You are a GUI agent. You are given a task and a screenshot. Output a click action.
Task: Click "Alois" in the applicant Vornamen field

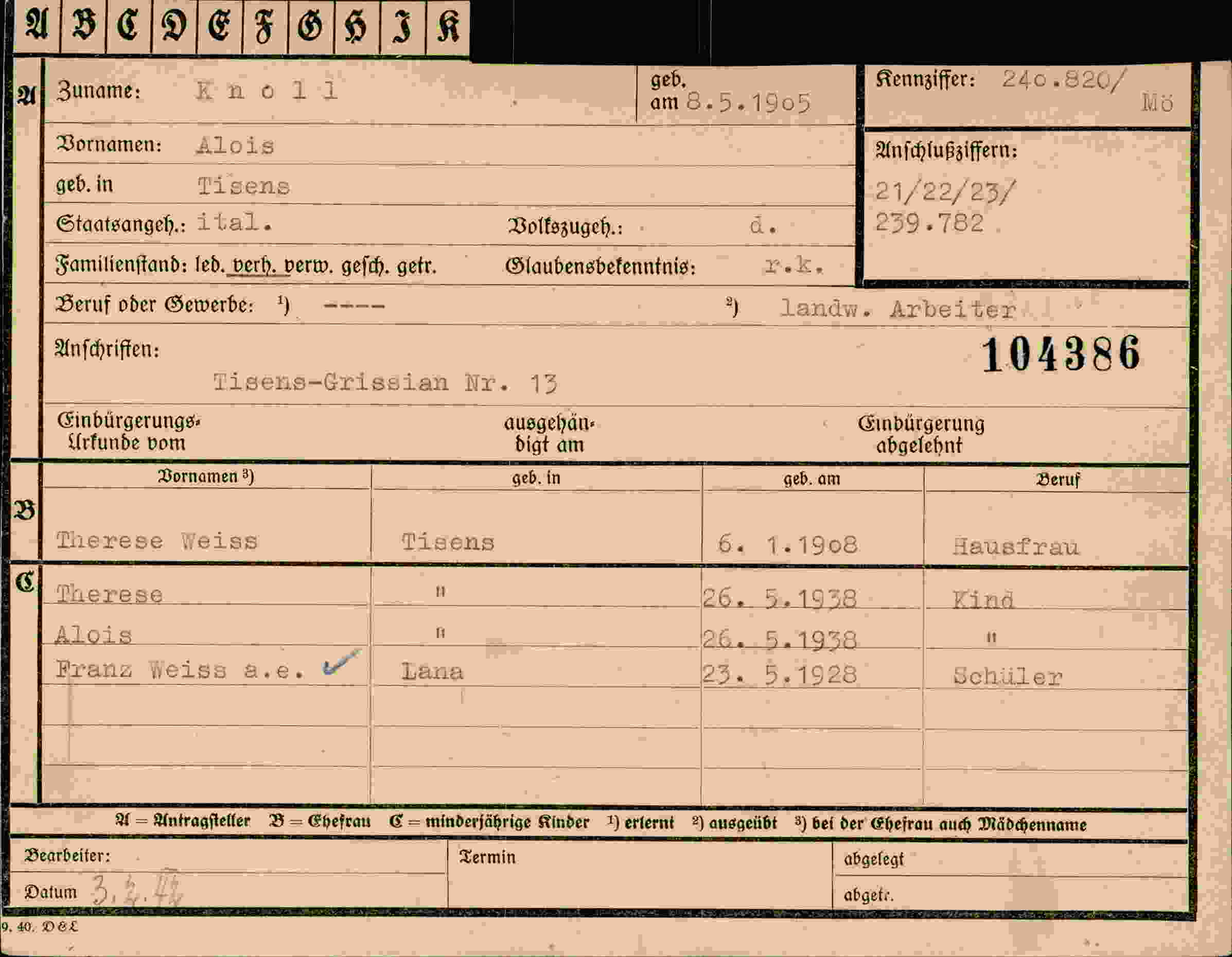(x=235, y=146)
